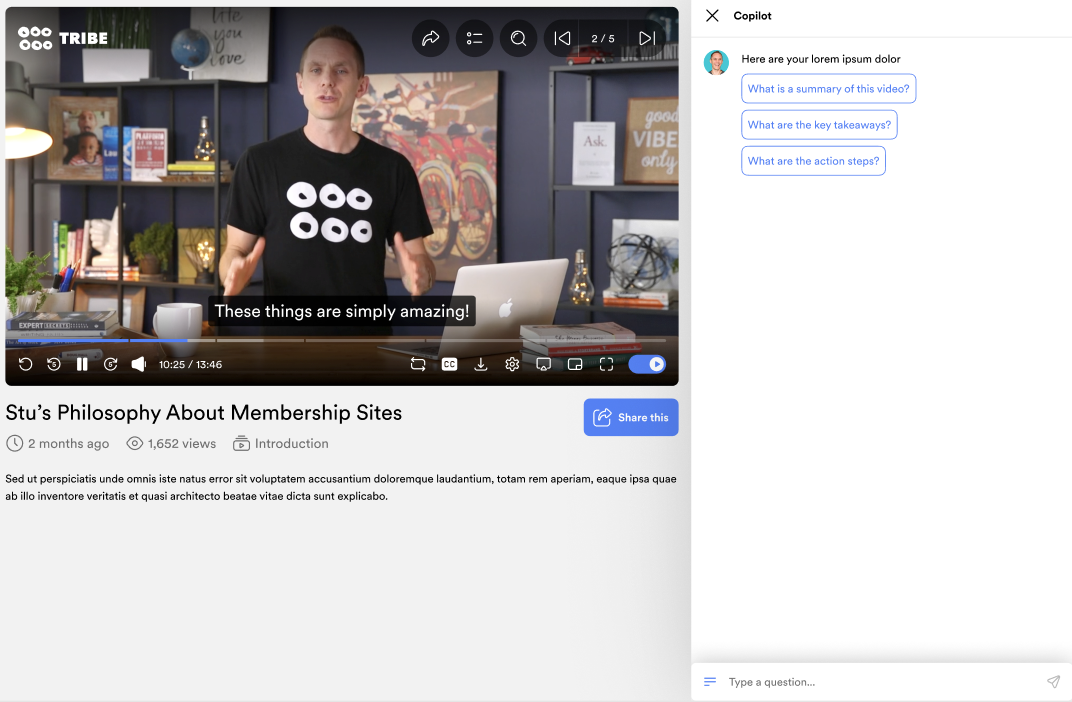Open the chapters list icon
1072x702 pixels.
(x=475, y=39)
